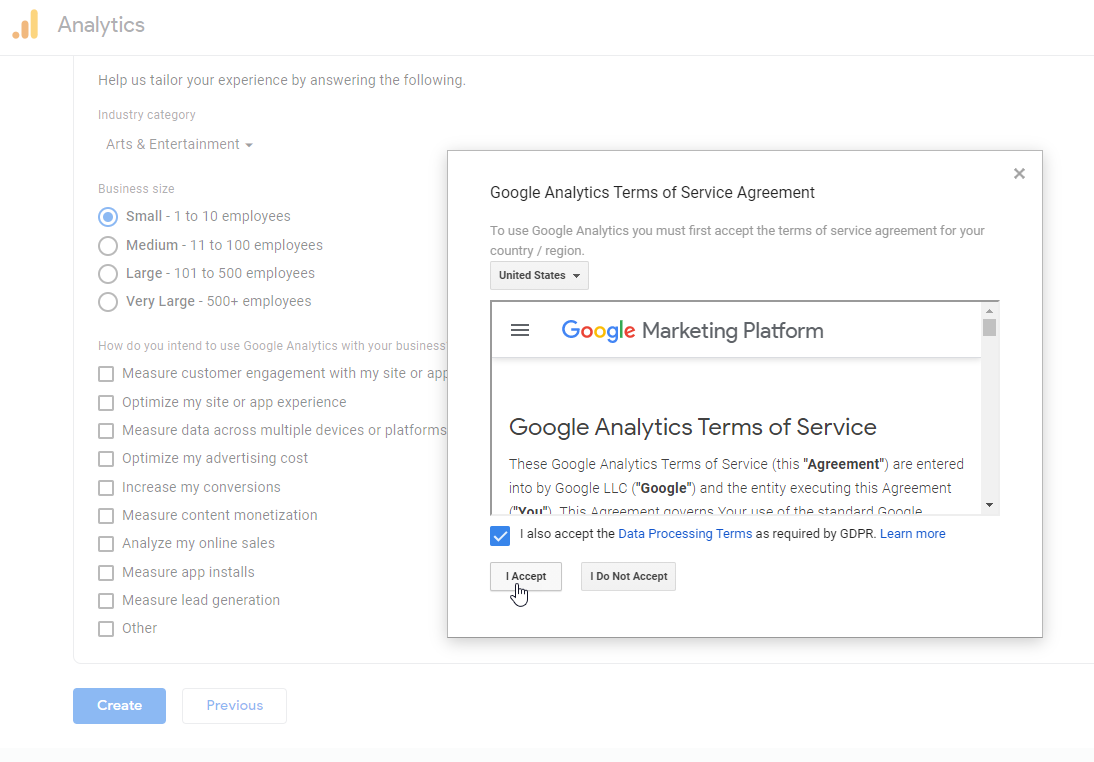Click the I Accept button
The height and width of the screenshot is (762, 1094).
(x=526, y=576)
